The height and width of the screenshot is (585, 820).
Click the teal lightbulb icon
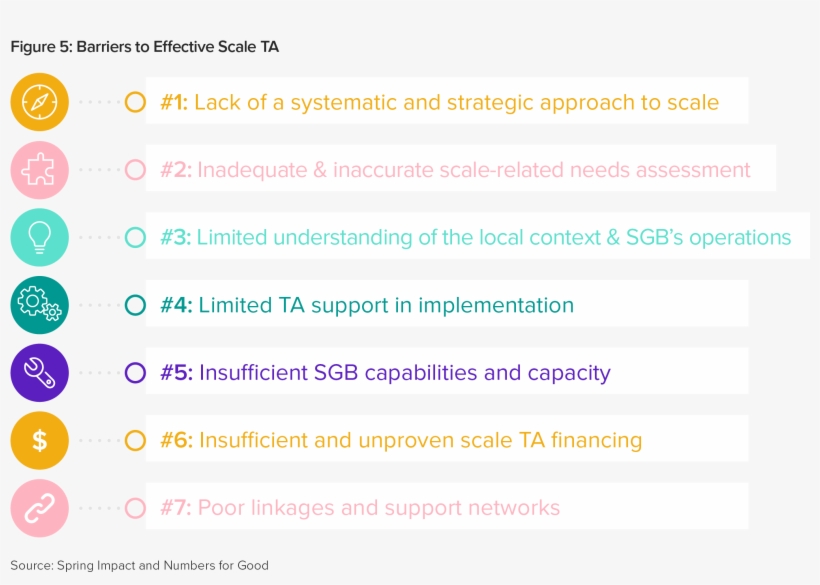coord(40,237)
